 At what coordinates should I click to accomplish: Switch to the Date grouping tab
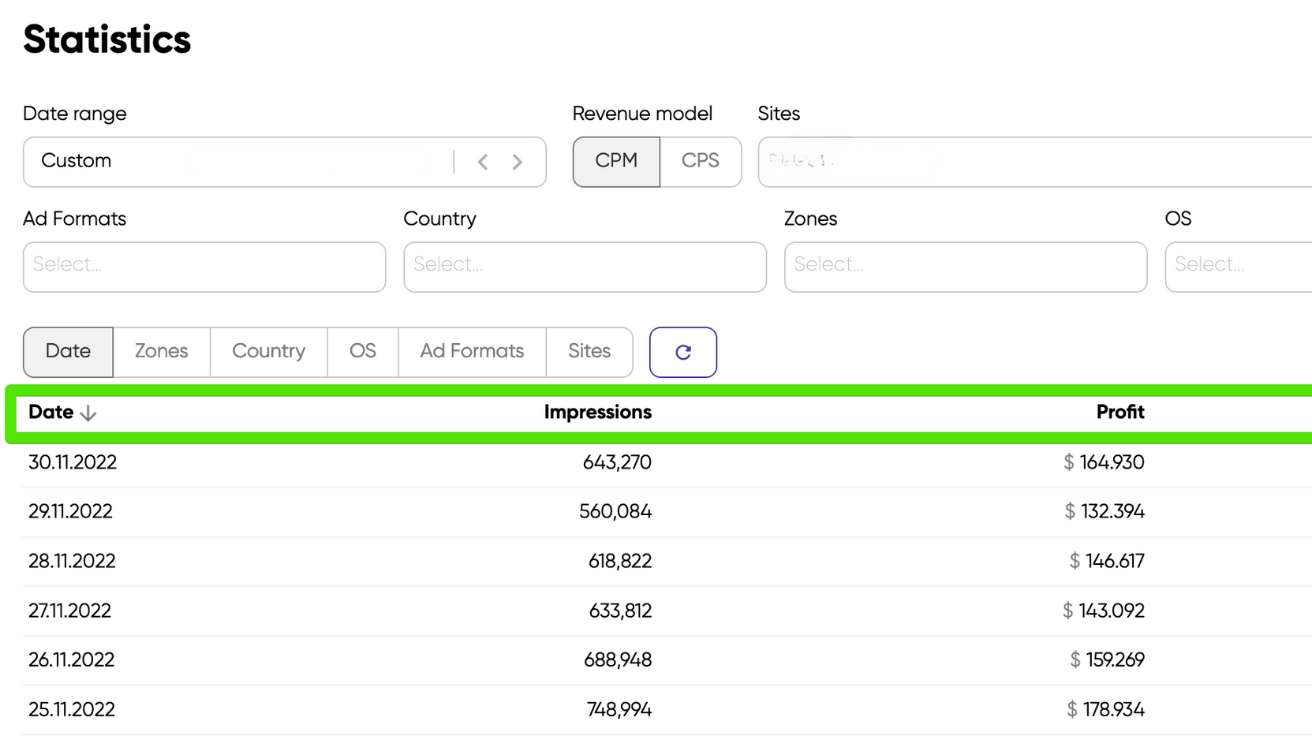coord(68,351)
